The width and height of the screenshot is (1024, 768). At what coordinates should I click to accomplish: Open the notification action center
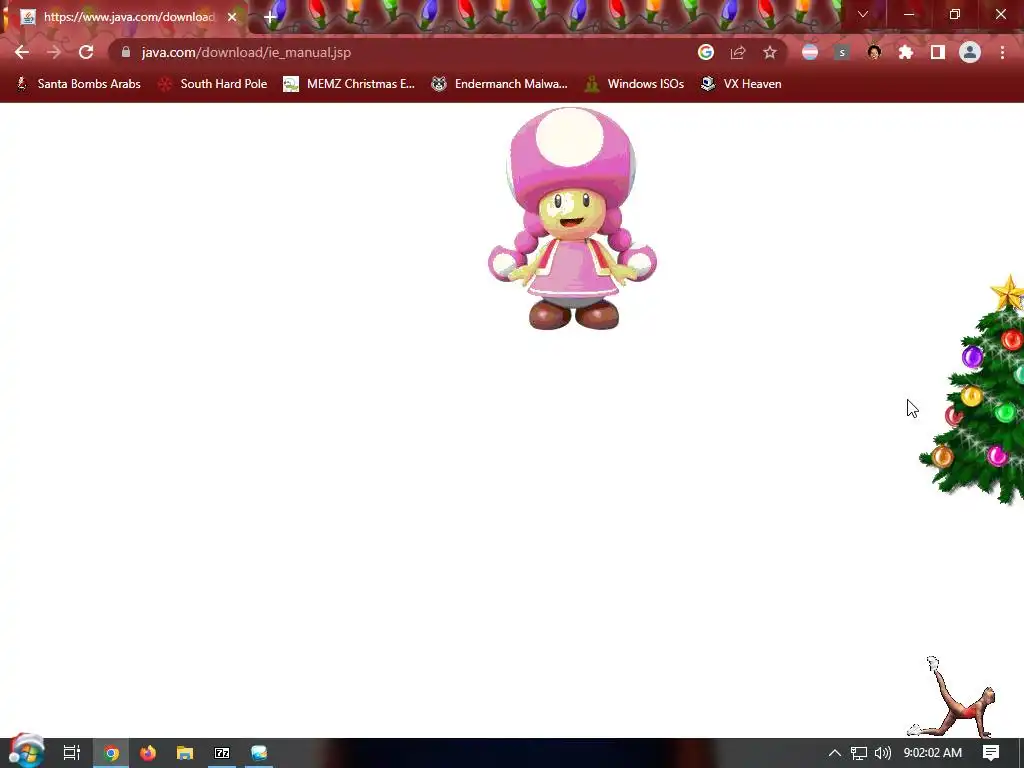pyautogui.click(x=991, y=753)
